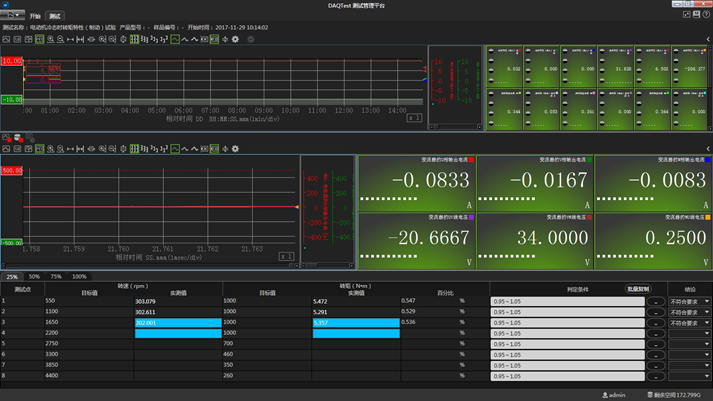Open the app menu dropdown at top-left
Image resolution: width=713 pixels, height=401 pixels.
11,16
